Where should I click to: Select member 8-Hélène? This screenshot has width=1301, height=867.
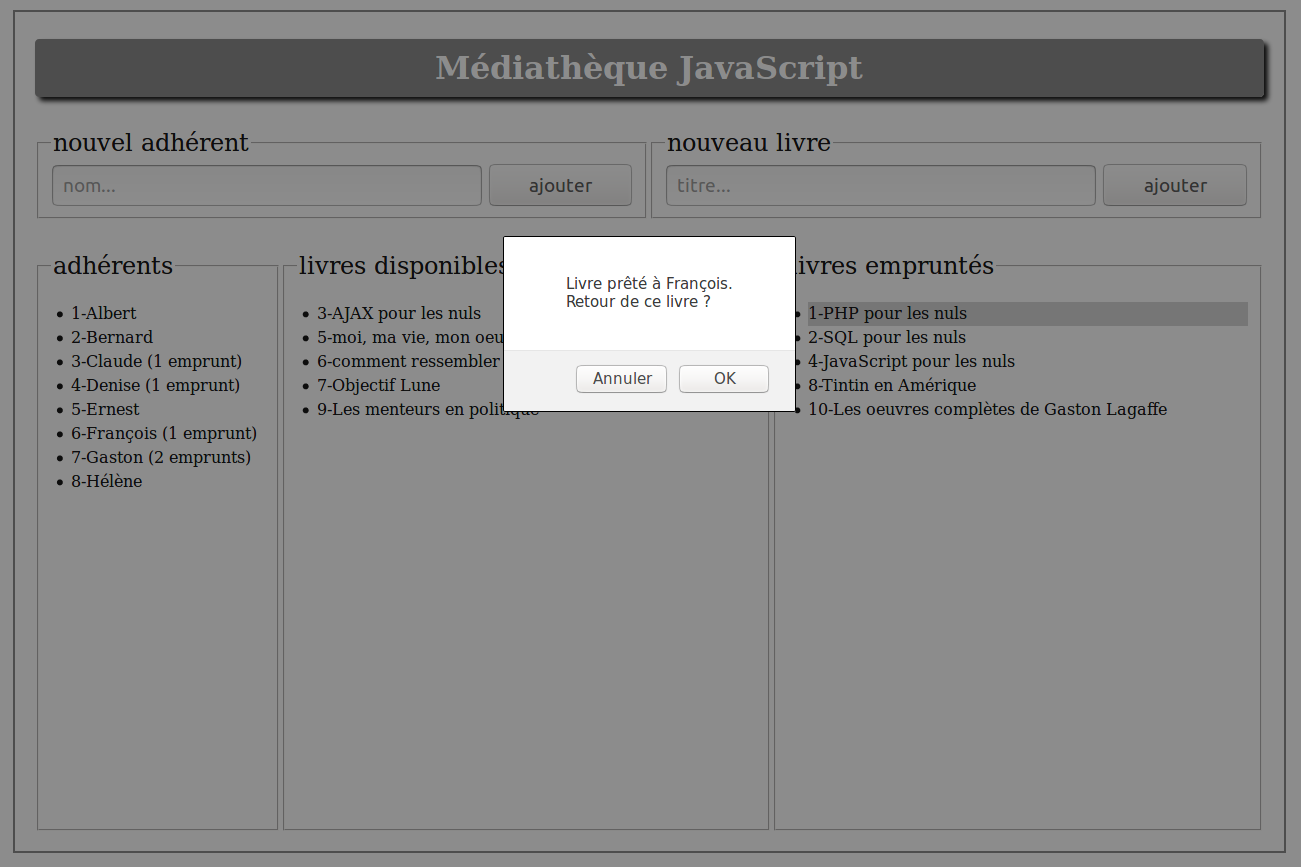(x=106, y=482)
